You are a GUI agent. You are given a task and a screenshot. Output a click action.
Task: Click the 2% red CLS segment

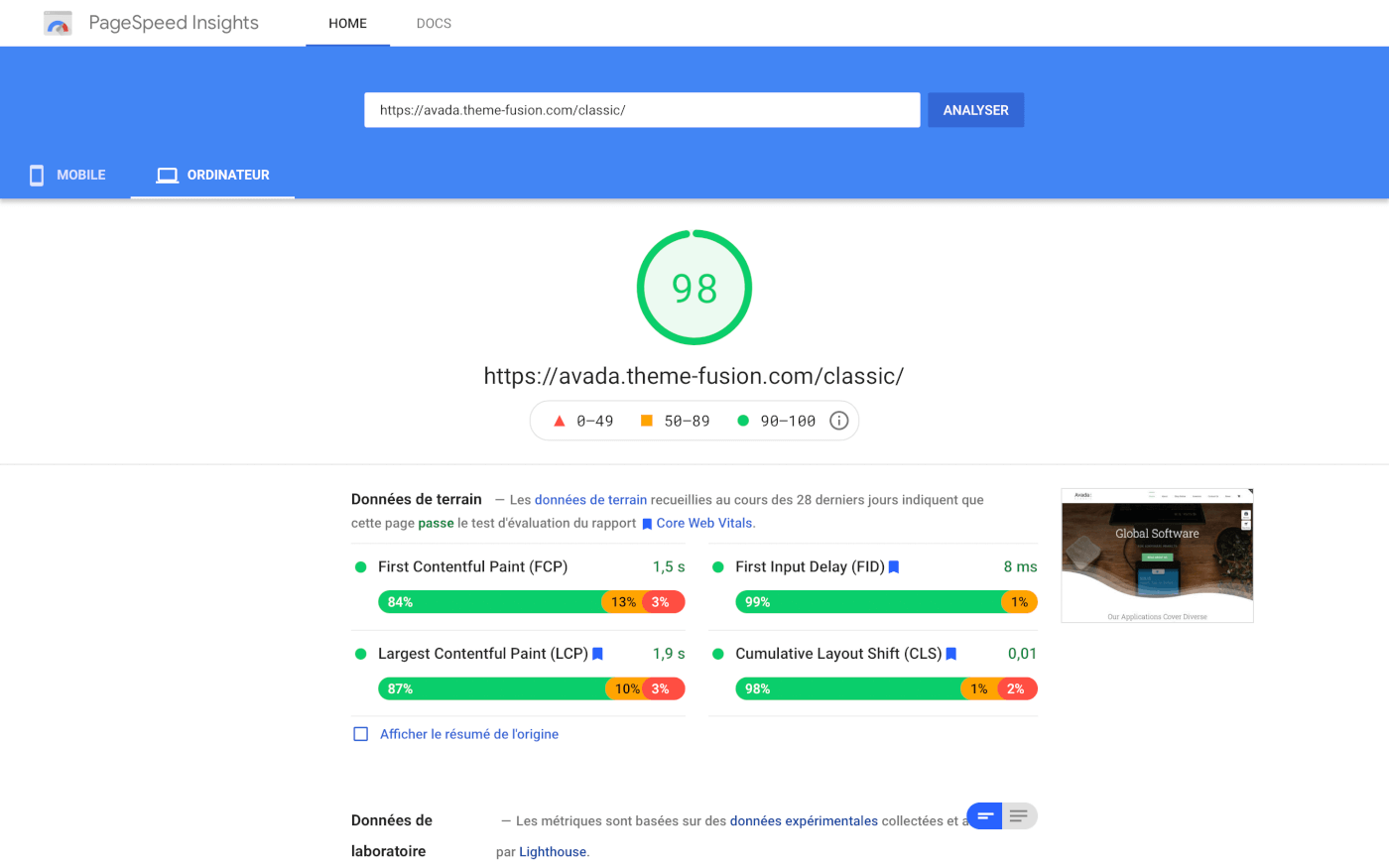(1017, 688)
